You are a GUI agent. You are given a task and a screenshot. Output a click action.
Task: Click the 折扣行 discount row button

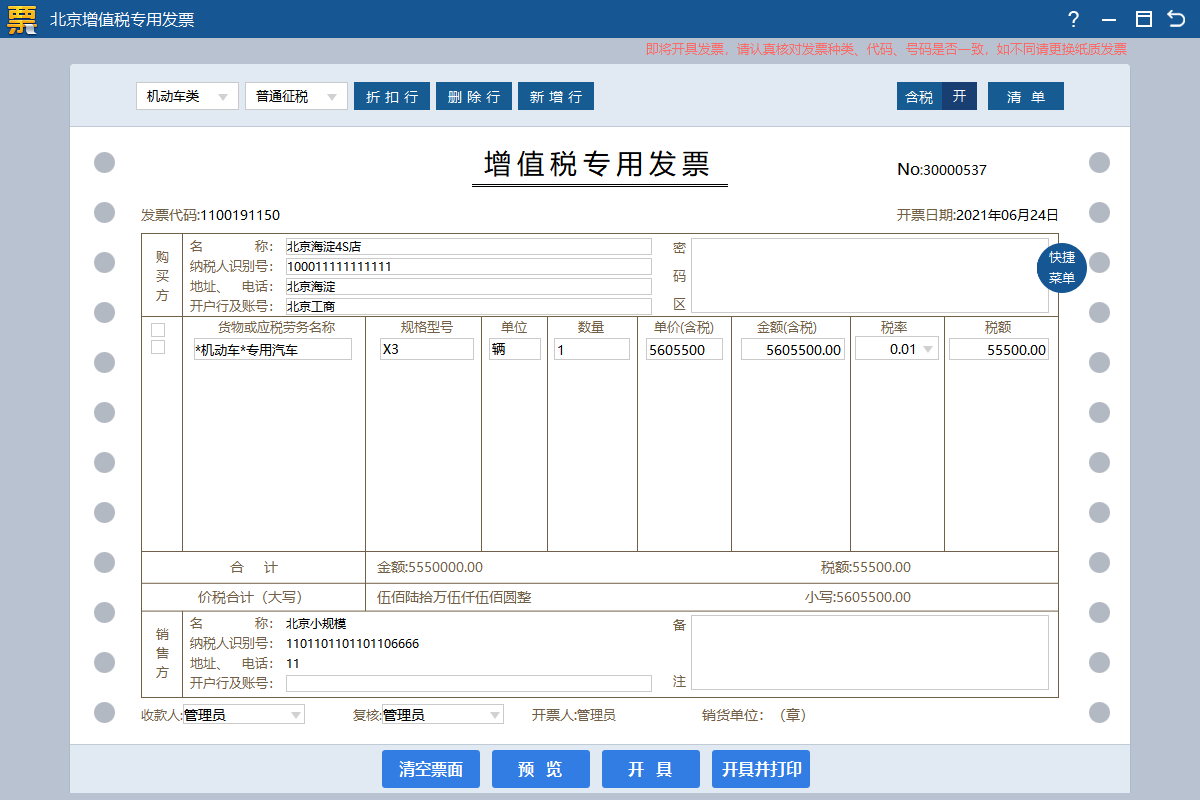click(392, 96)
